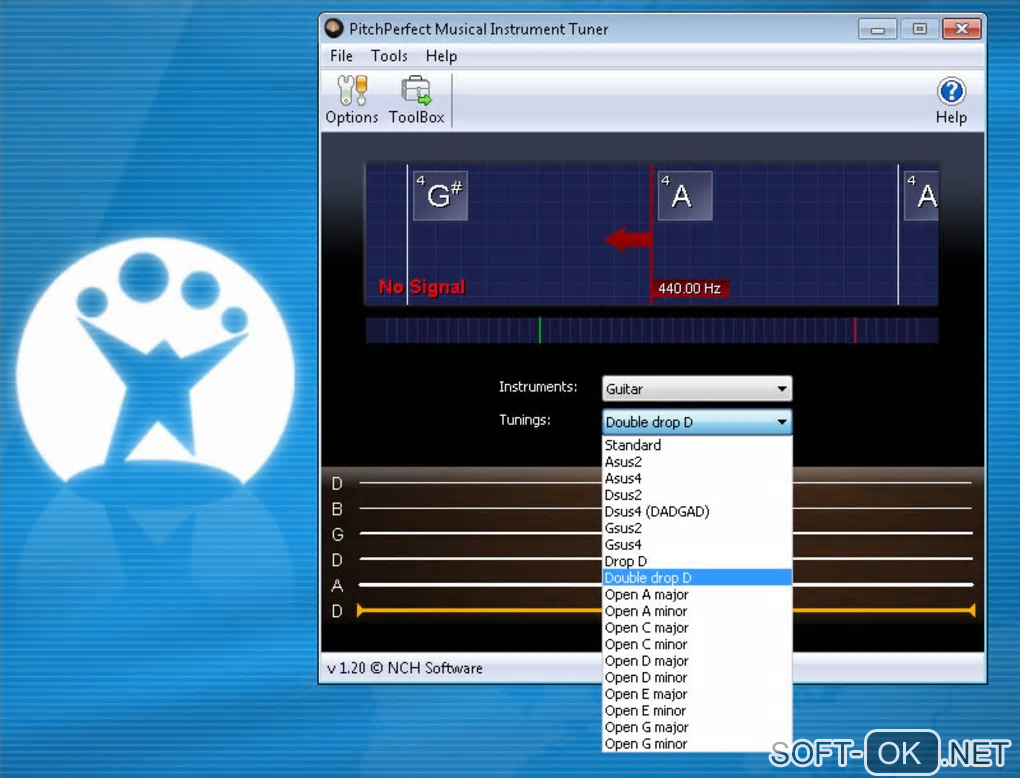1020x778 pixels.
Task: Click the centered A4 note marker
Action: click(x=685, y=195)
